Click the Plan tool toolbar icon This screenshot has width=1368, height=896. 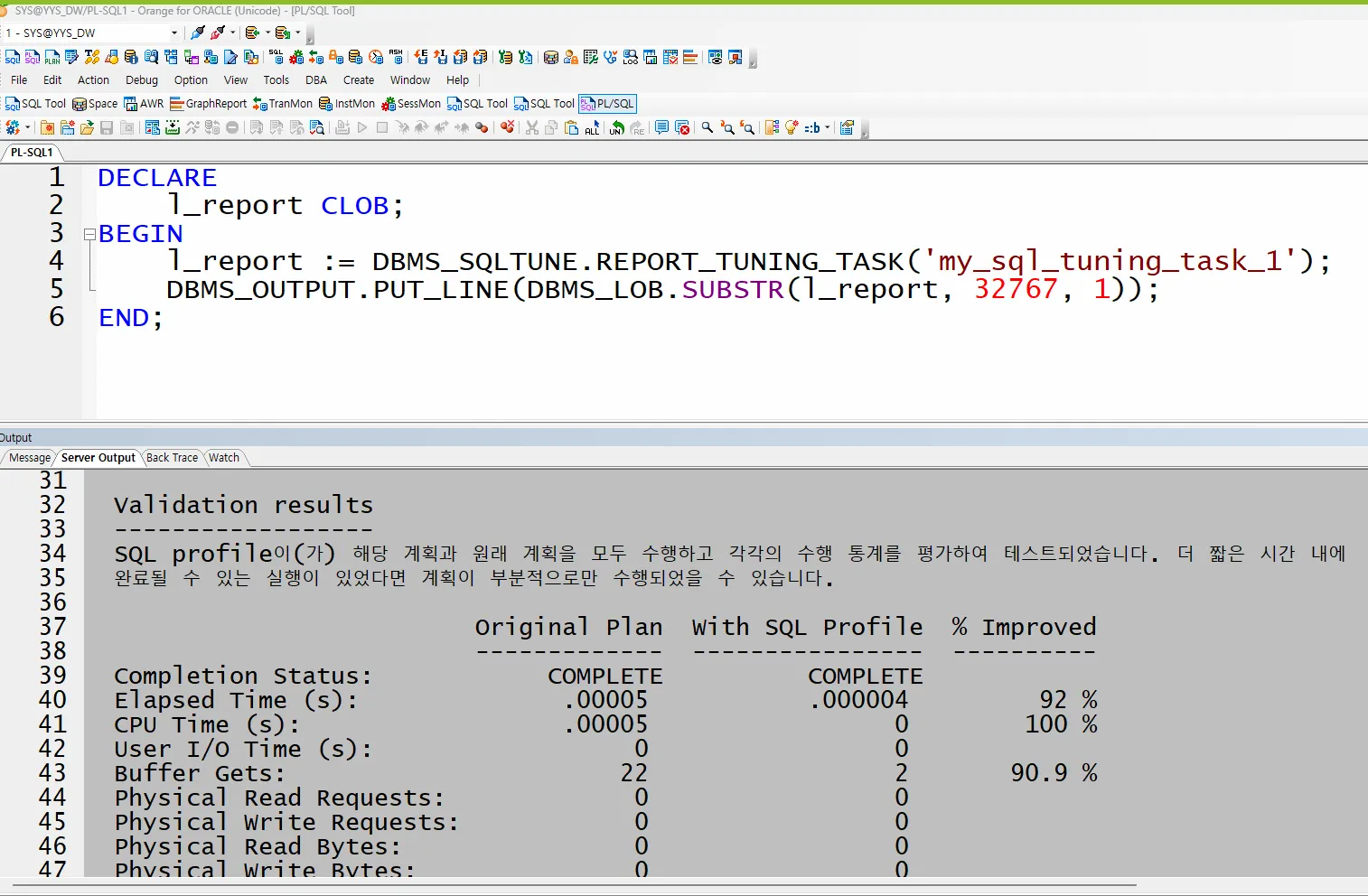pos(52,57)
